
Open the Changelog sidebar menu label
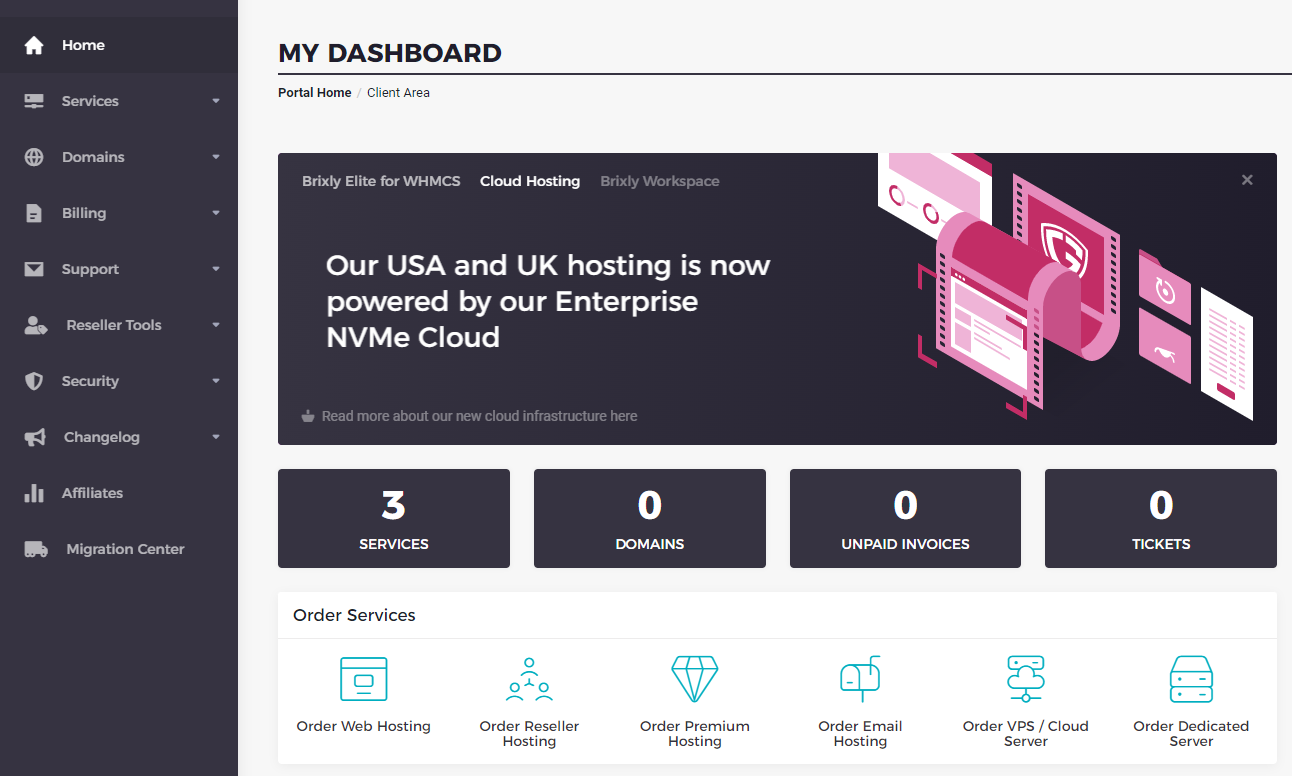[102, 437]
